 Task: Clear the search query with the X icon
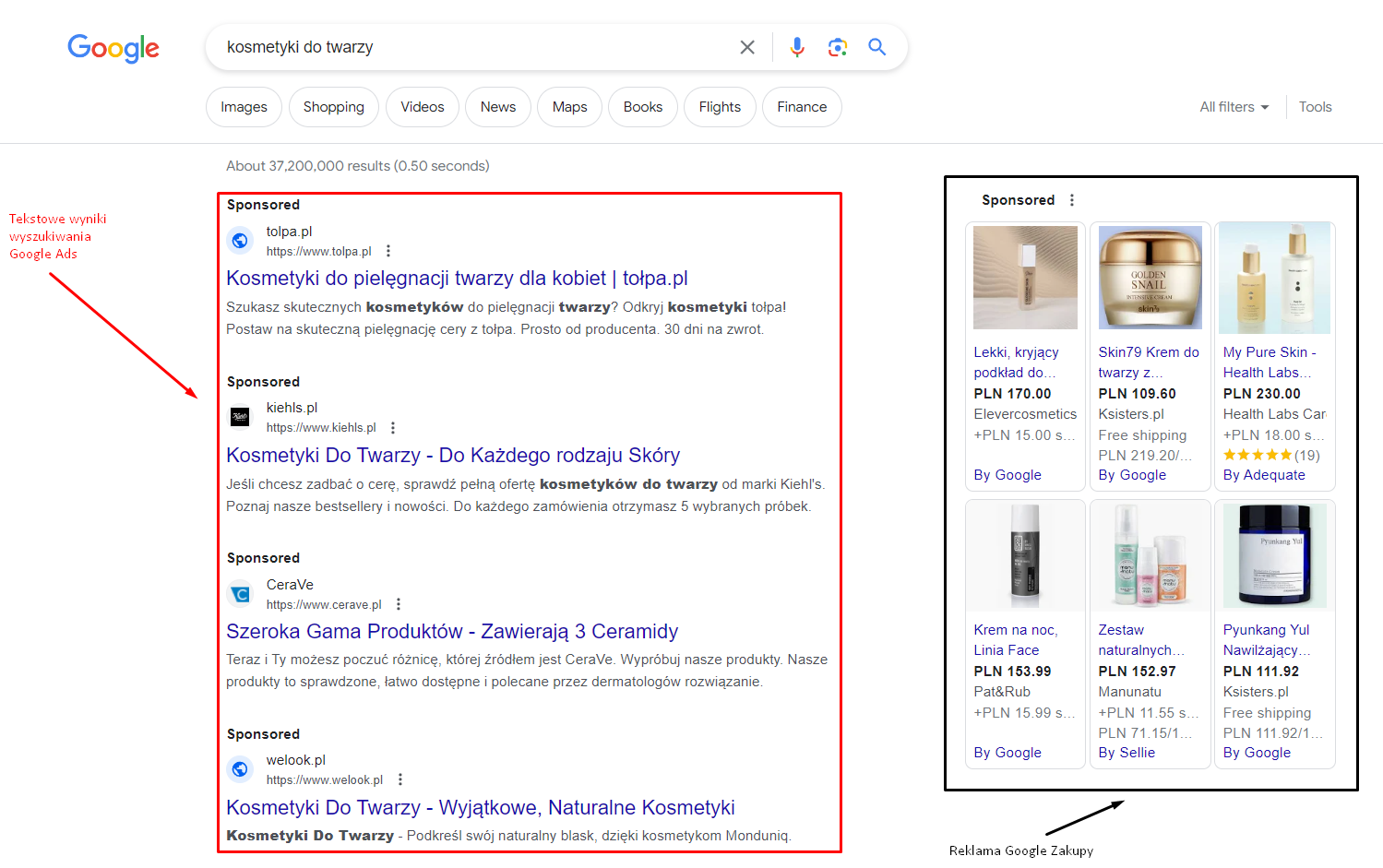pyautogui.click(x=747, y=47)
